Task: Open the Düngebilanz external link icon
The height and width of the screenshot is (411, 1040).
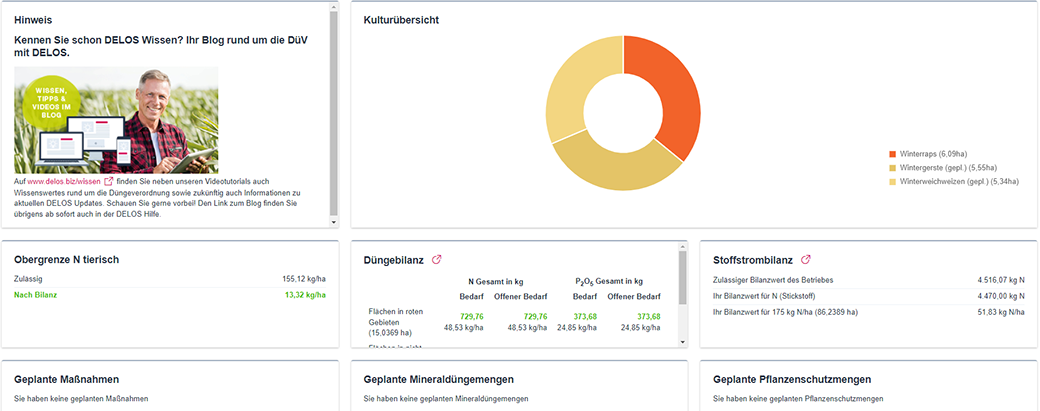Action: [436, 260]
